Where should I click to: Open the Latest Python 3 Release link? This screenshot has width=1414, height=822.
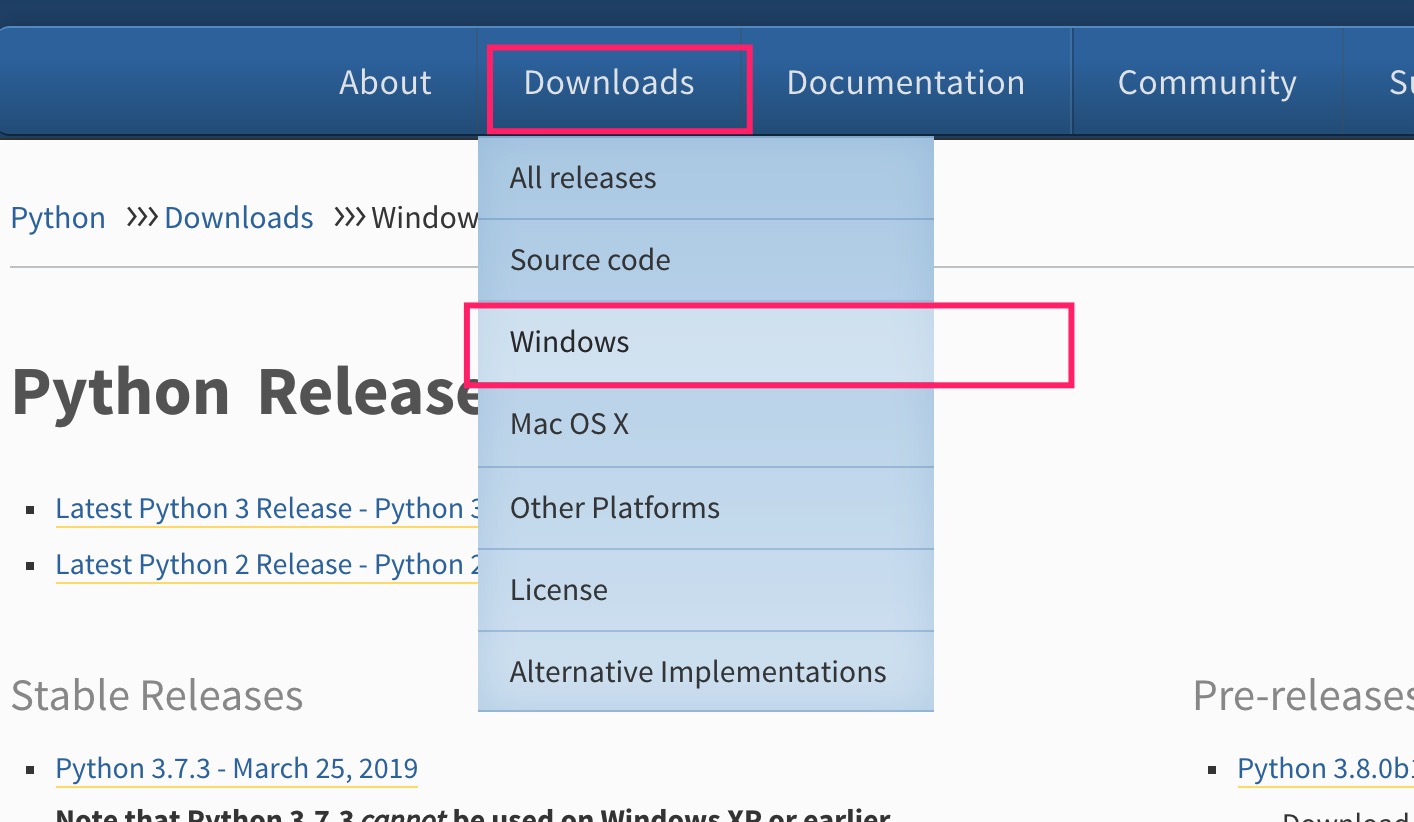click(265, 508)
